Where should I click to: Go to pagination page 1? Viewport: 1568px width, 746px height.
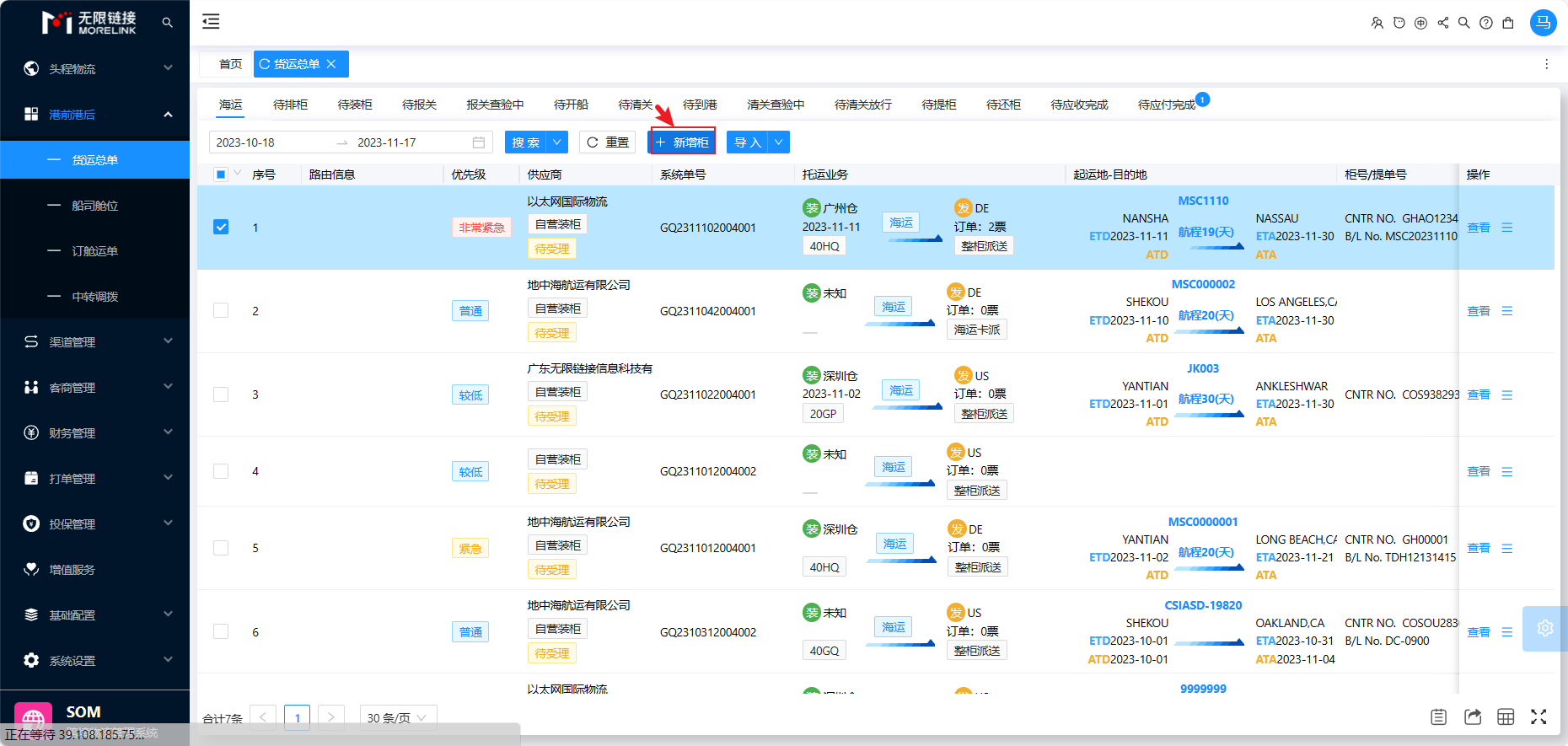pos(297,717)
